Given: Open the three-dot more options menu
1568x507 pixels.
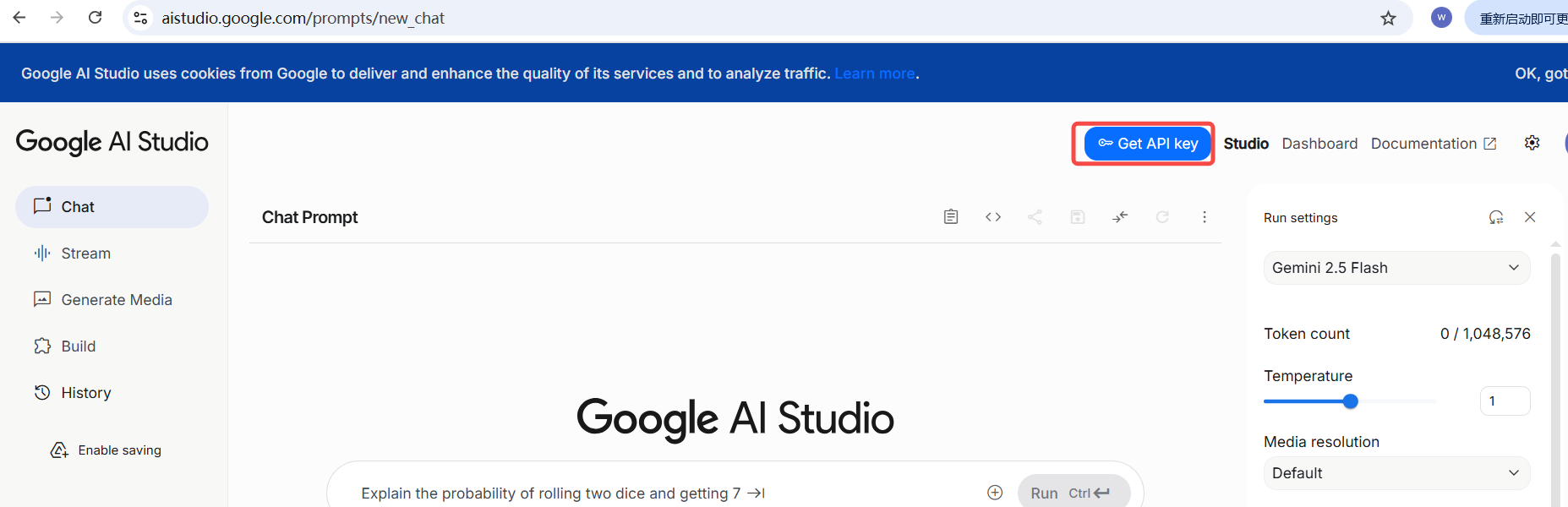Looking at the screenshot, I should 1205,217.
